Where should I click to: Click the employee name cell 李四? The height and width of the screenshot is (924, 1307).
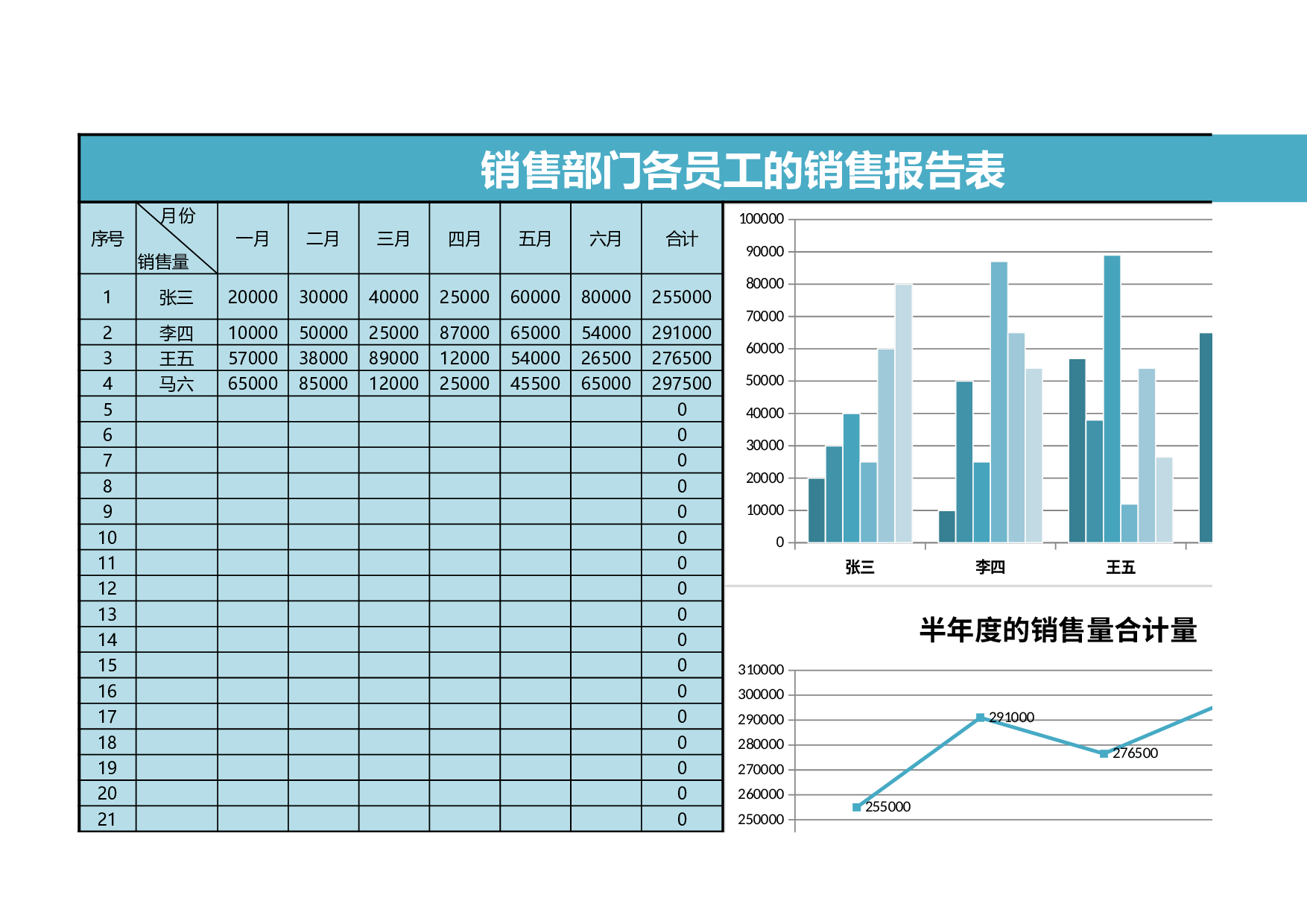pyautogui.click(x=177, y=332)
